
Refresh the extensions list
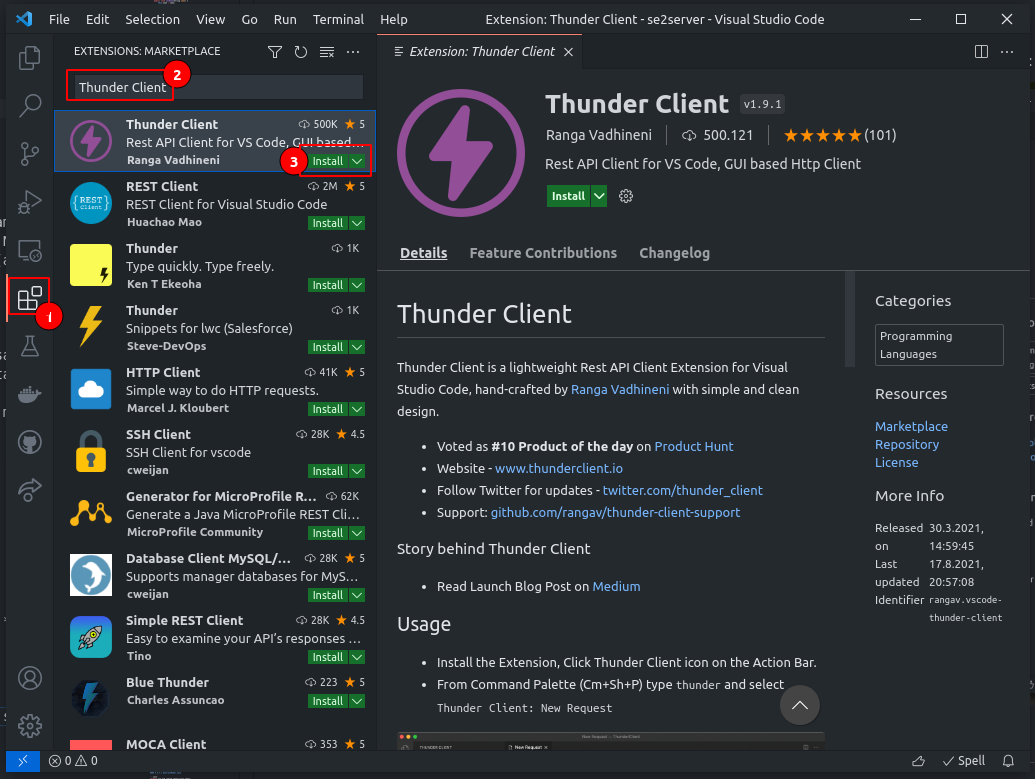tap(301, 51)
